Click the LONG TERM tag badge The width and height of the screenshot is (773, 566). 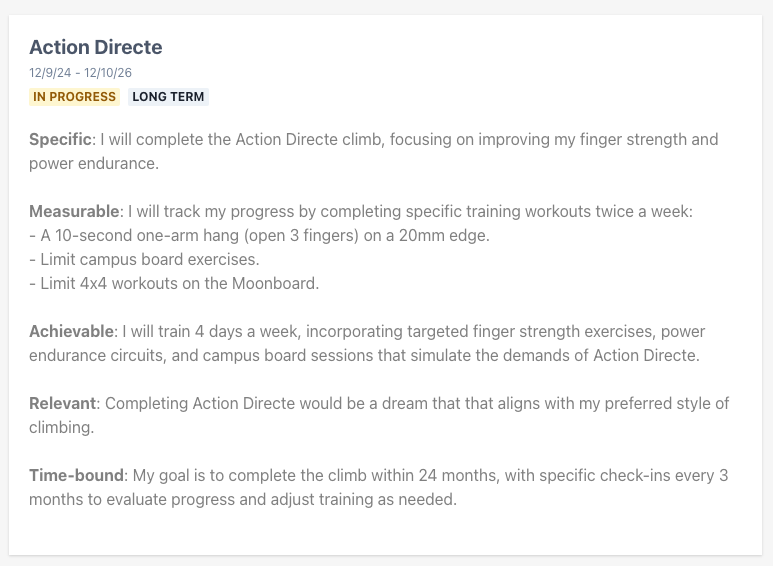point(168,97)
